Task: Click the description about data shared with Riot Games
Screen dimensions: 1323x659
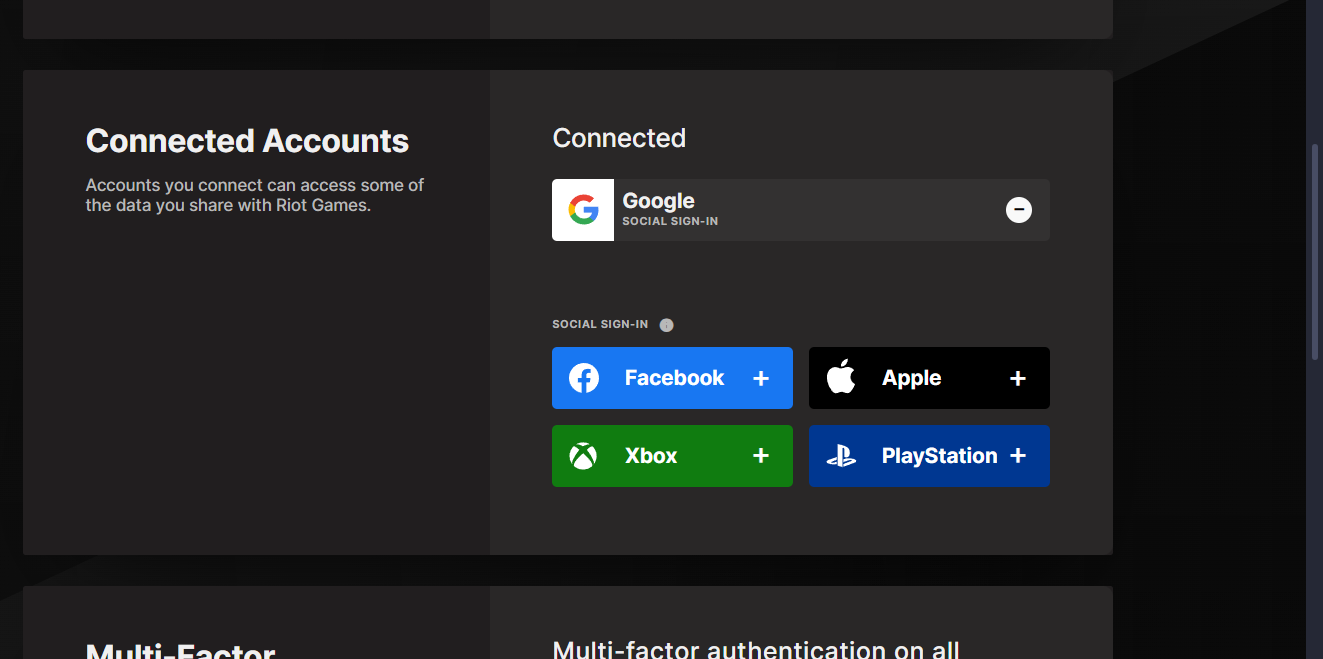Action: point(255,195)
